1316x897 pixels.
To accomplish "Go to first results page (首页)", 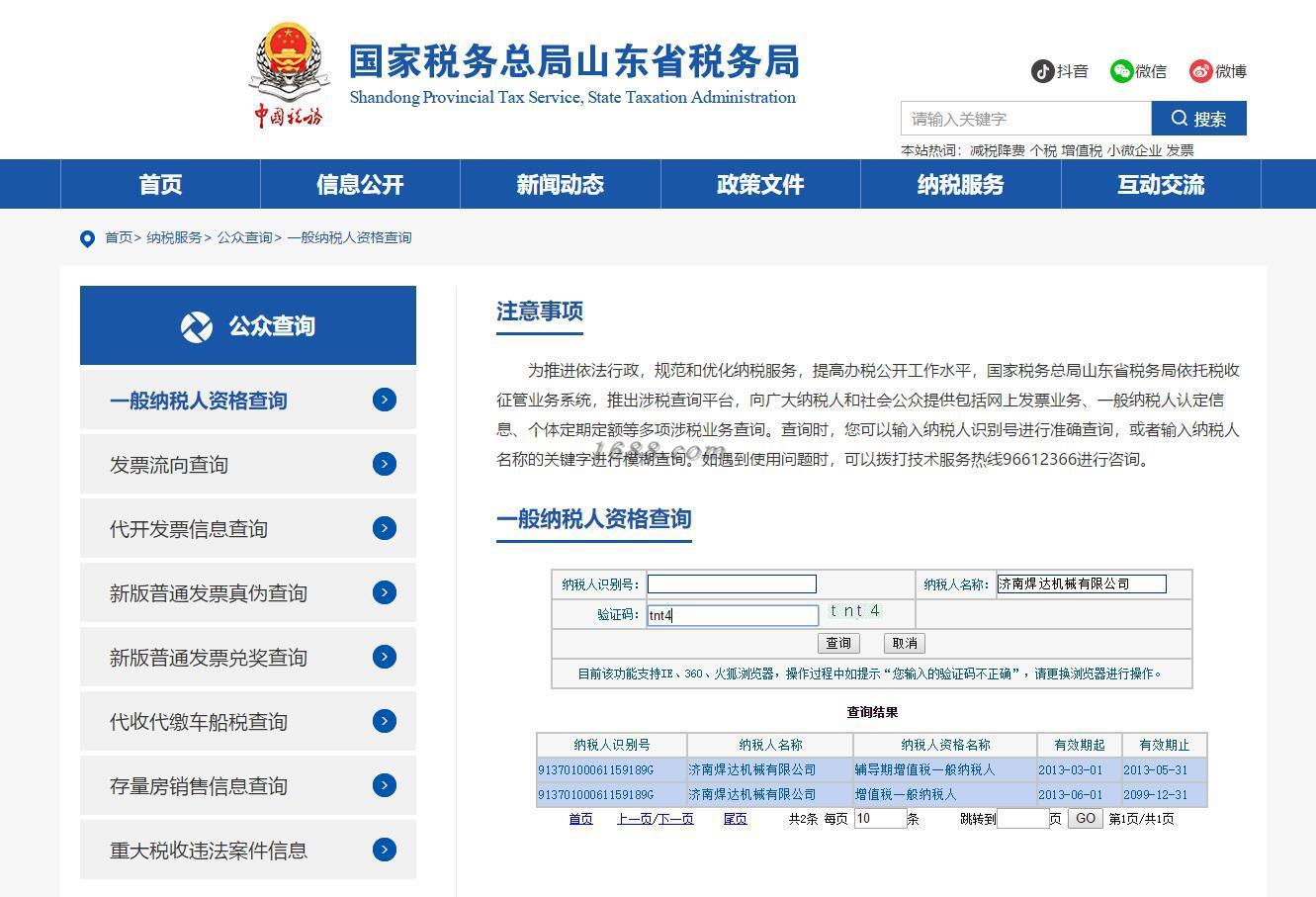I will (580, 819).
